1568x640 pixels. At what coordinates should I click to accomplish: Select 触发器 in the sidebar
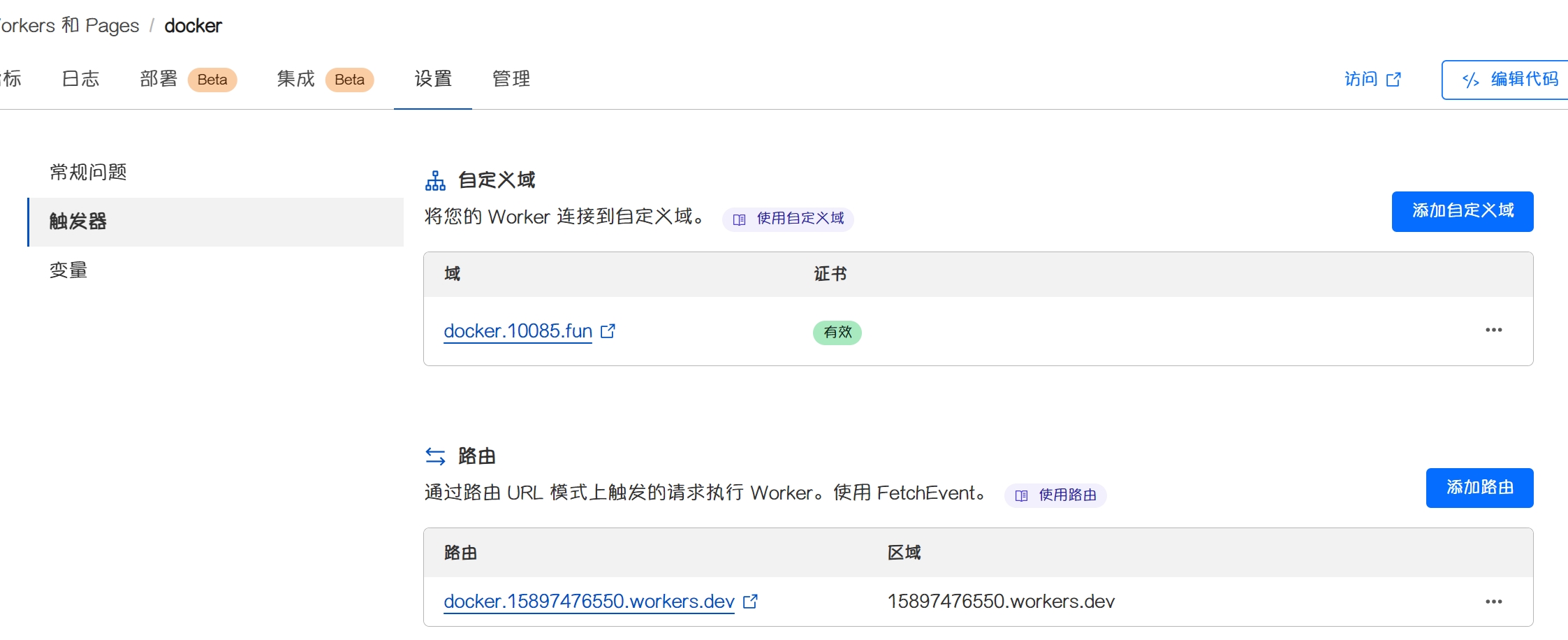(216, 221)
